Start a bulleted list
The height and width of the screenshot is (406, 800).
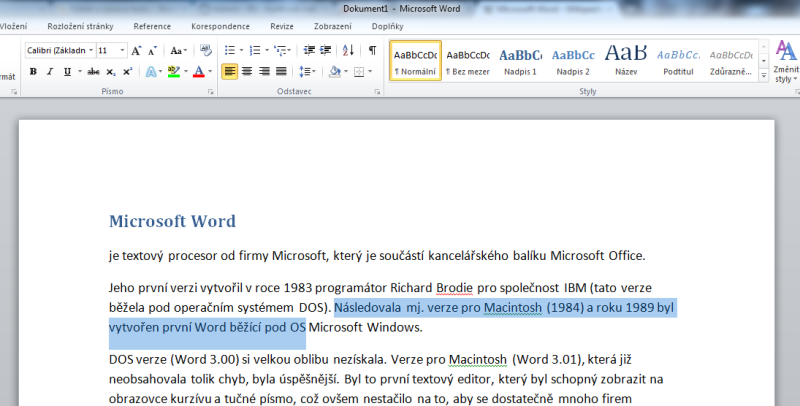(230, 50)
